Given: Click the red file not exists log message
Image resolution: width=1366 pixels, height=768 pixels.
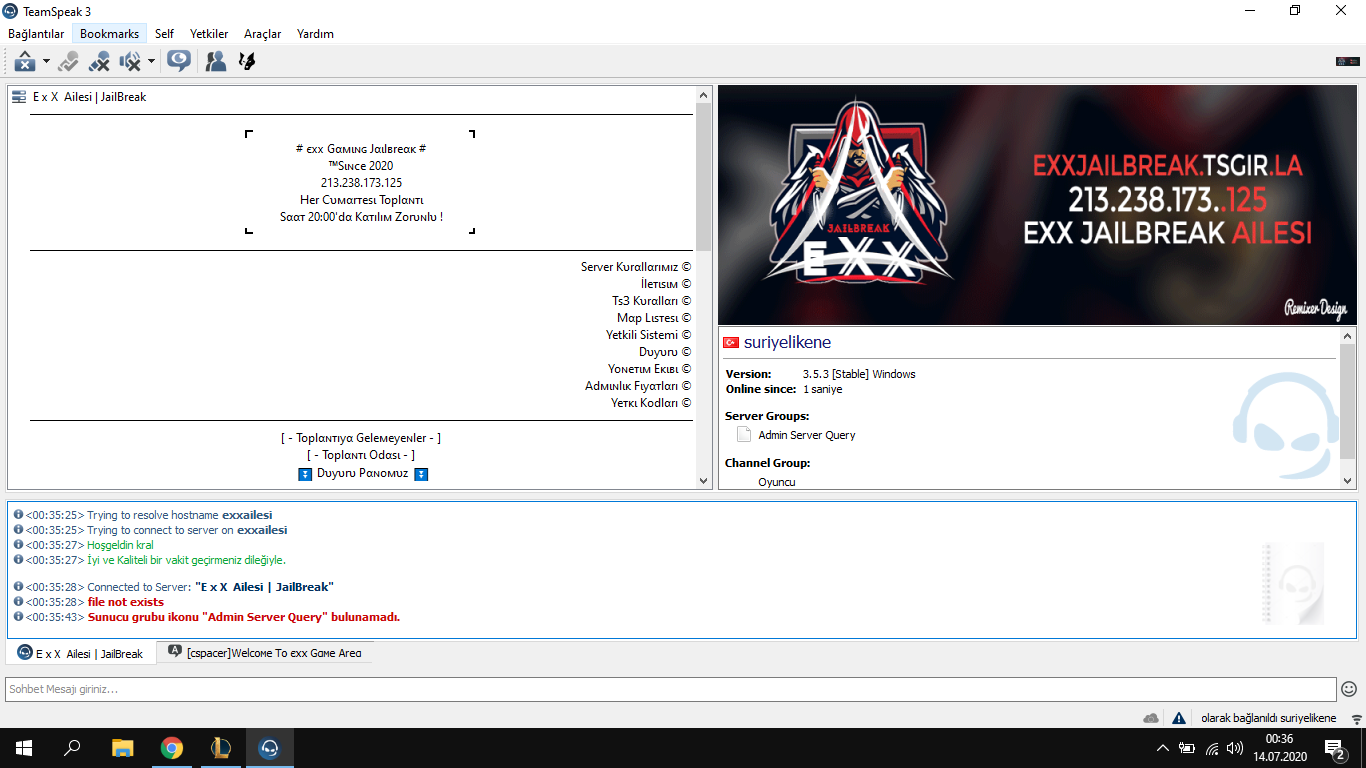Looking at the screenshot, I should tap(126, 602).
